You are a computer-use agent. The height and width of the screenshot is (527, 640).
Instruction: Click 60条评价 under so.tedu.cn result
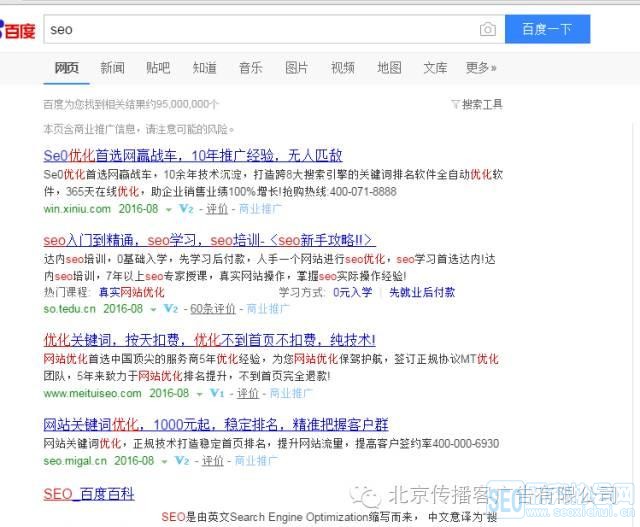tap(213, 309)
